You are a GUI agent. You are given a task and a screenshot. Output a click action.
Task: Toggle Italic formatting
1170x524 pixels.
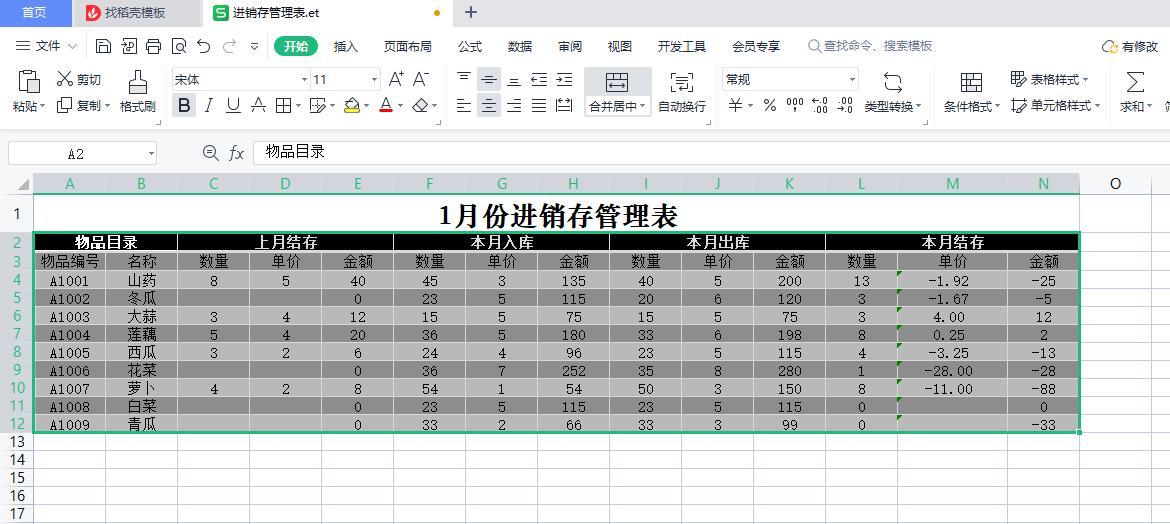click(x=209, y=105)
